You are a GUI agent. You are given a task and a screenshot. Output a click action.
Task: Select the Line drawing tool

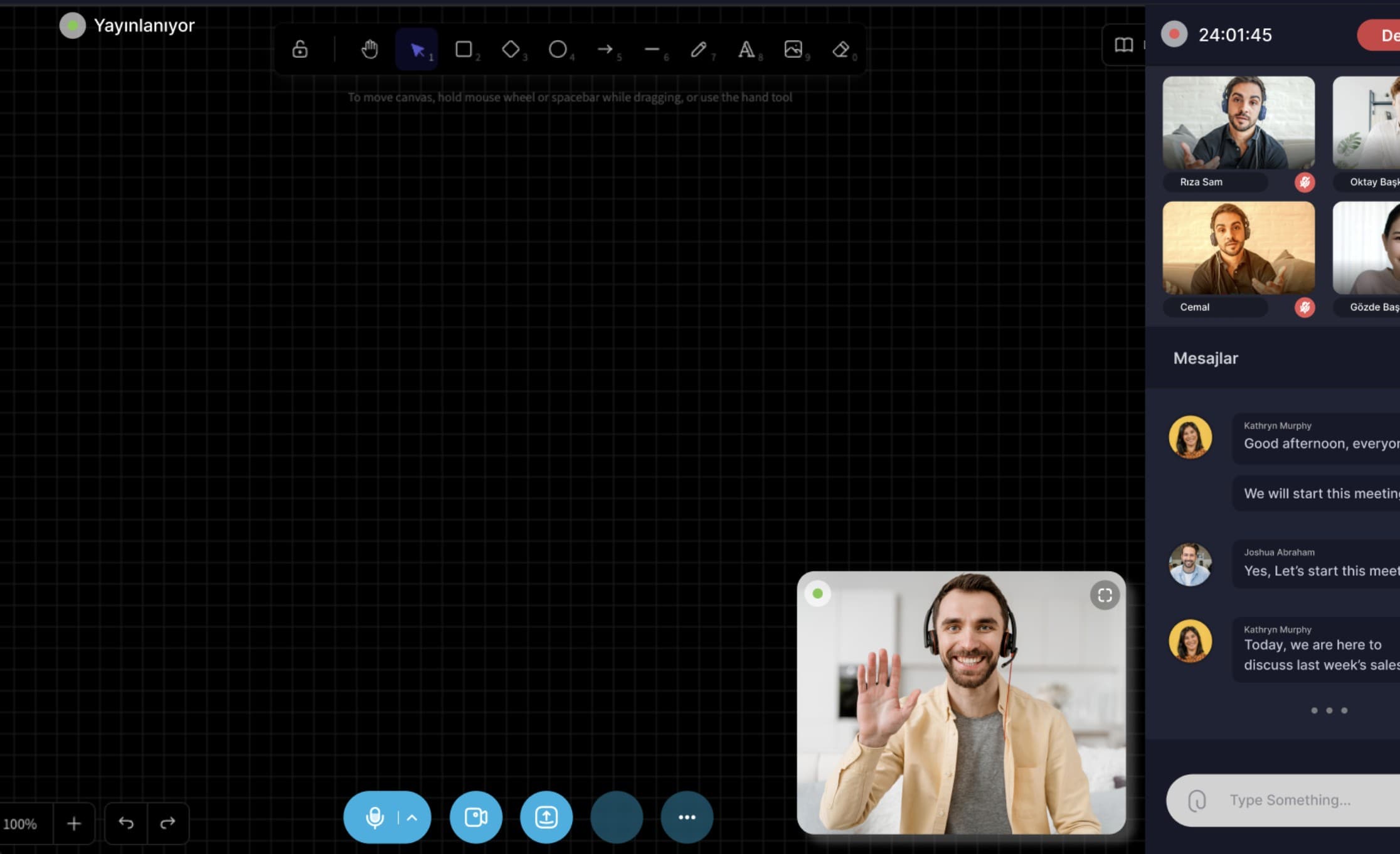[652, 49]
